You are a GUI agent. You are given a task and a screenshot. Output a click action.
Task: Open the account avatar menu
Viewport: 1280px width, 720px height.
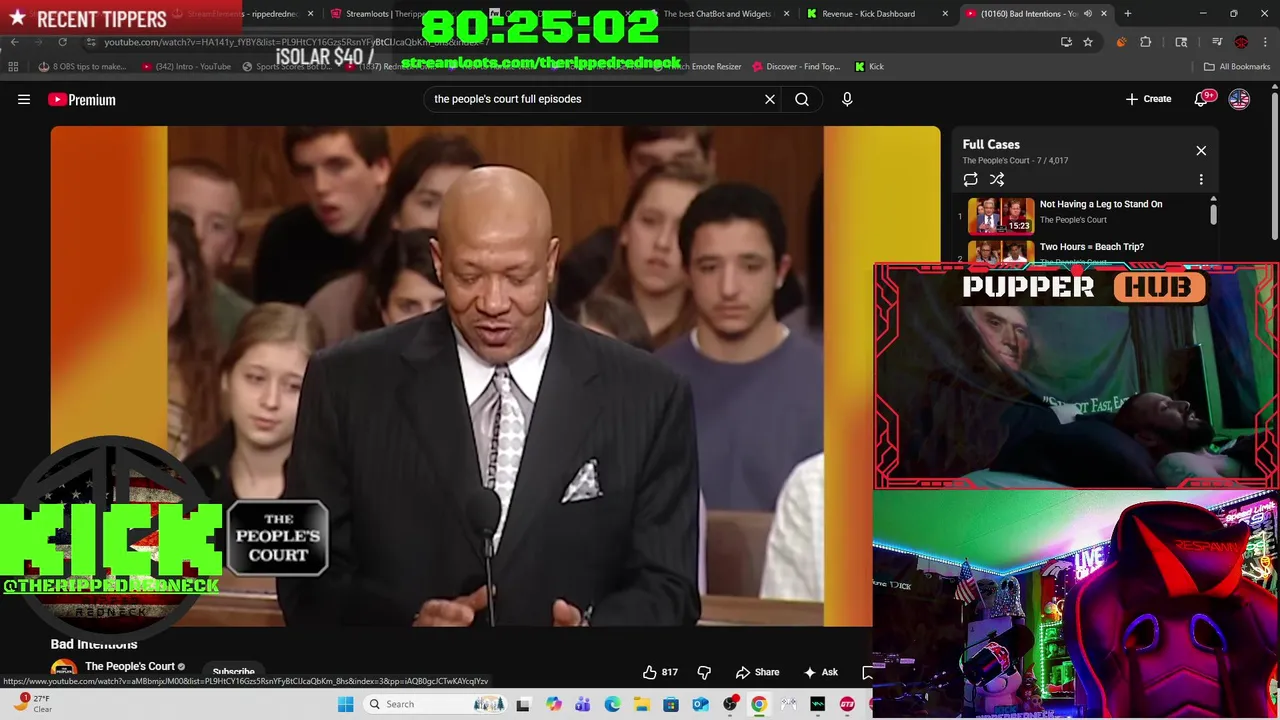[1239, 99]
